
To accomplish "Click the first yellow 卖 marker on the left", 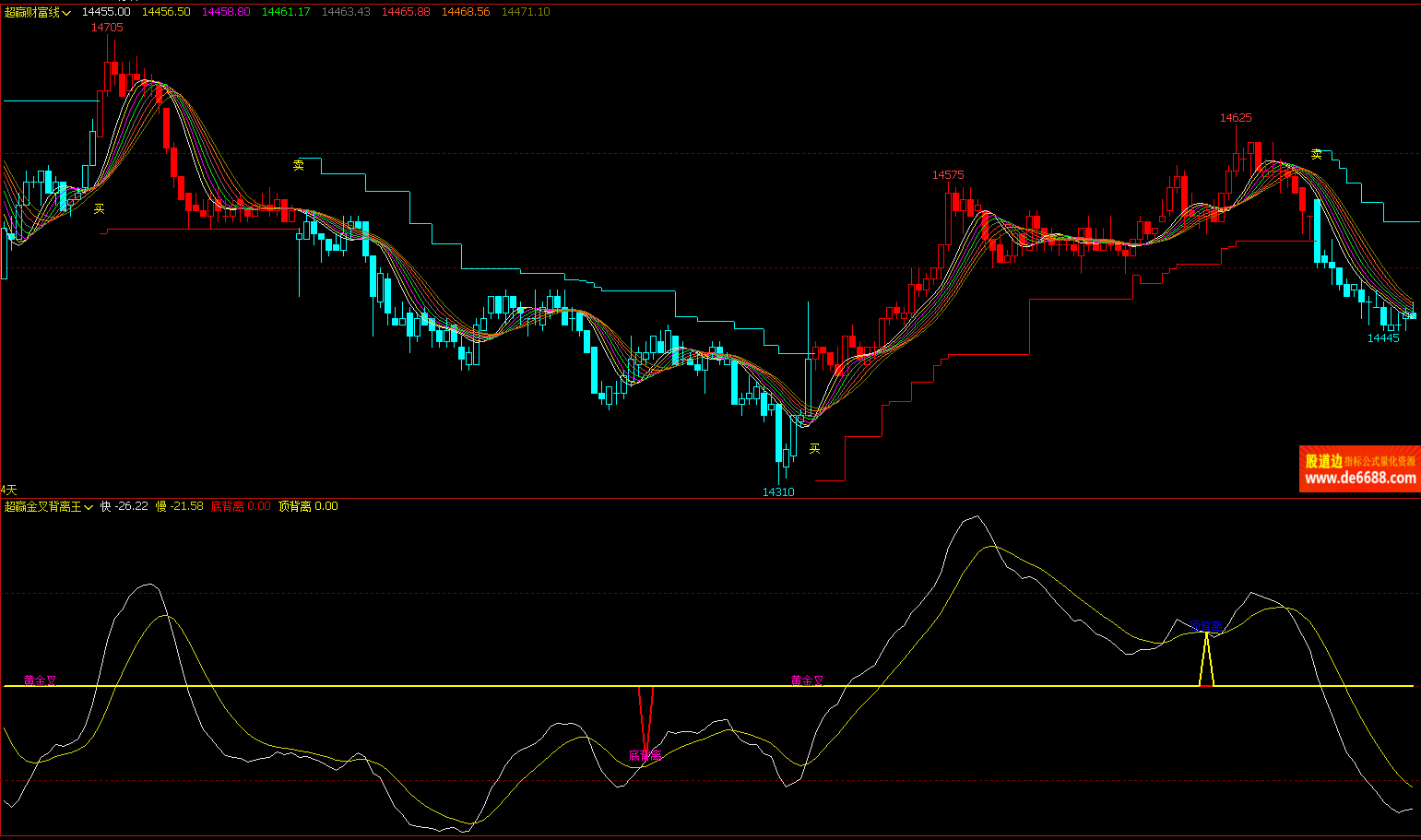I will pos(298,165).
